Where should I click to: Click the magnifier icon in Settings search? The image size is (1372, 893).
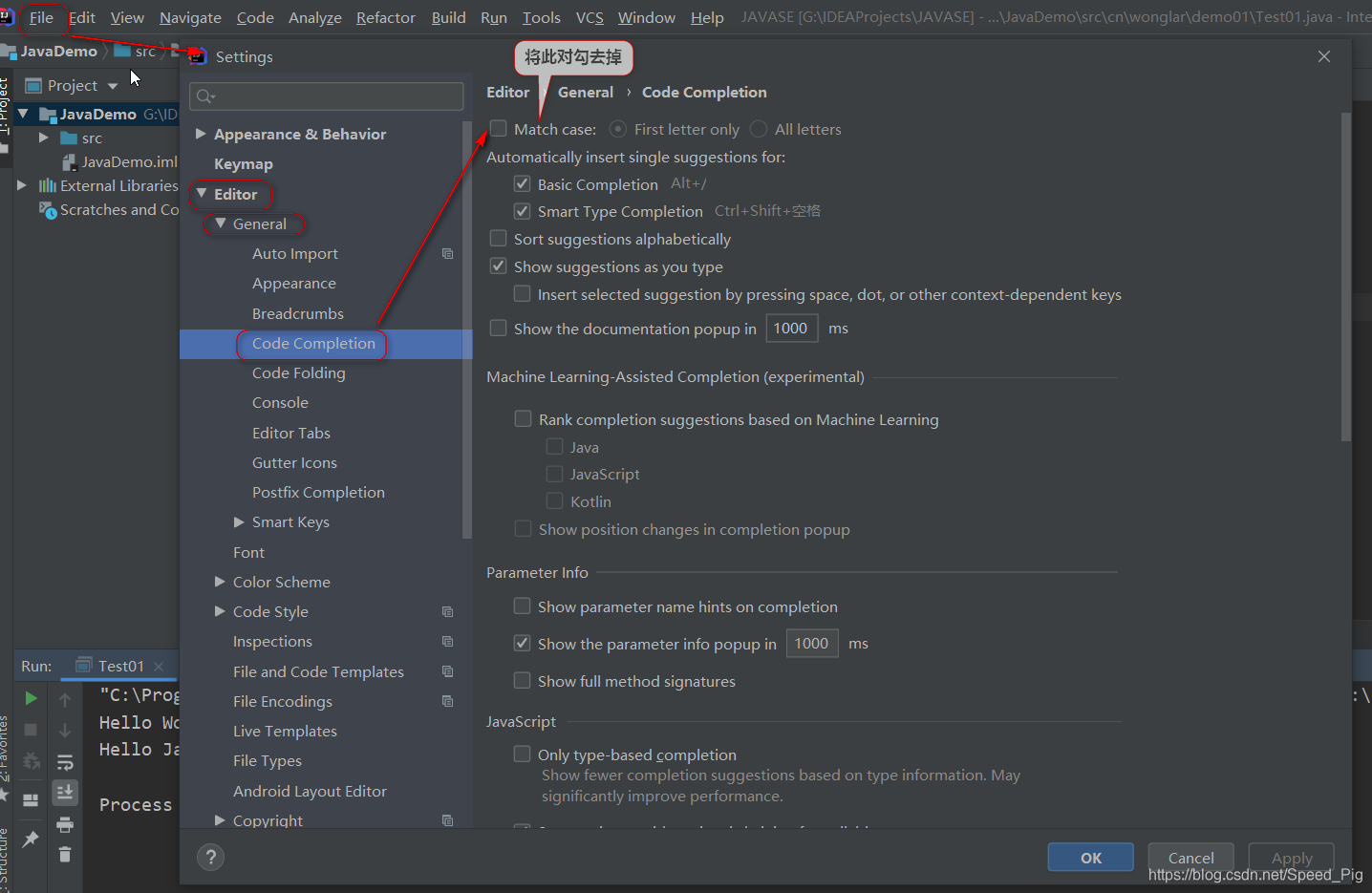click(205, 96)
